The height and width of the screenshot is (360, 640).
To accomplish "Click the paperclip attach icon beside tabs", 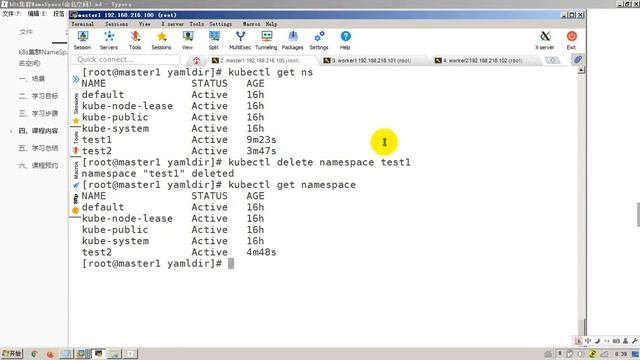I will click(x=578, y=60).
